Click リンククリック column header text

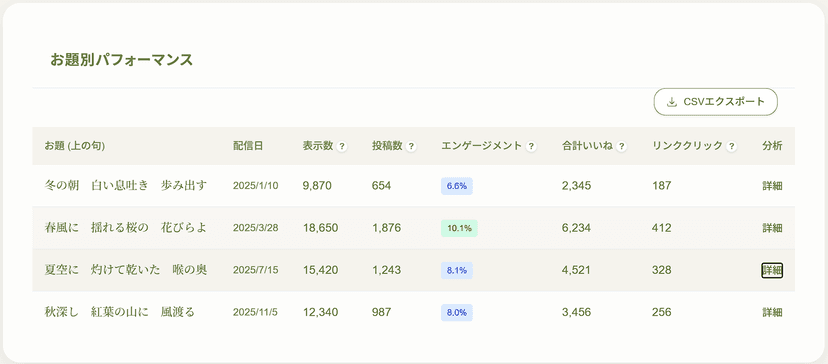pyautogui.click(x=688, y=146)
